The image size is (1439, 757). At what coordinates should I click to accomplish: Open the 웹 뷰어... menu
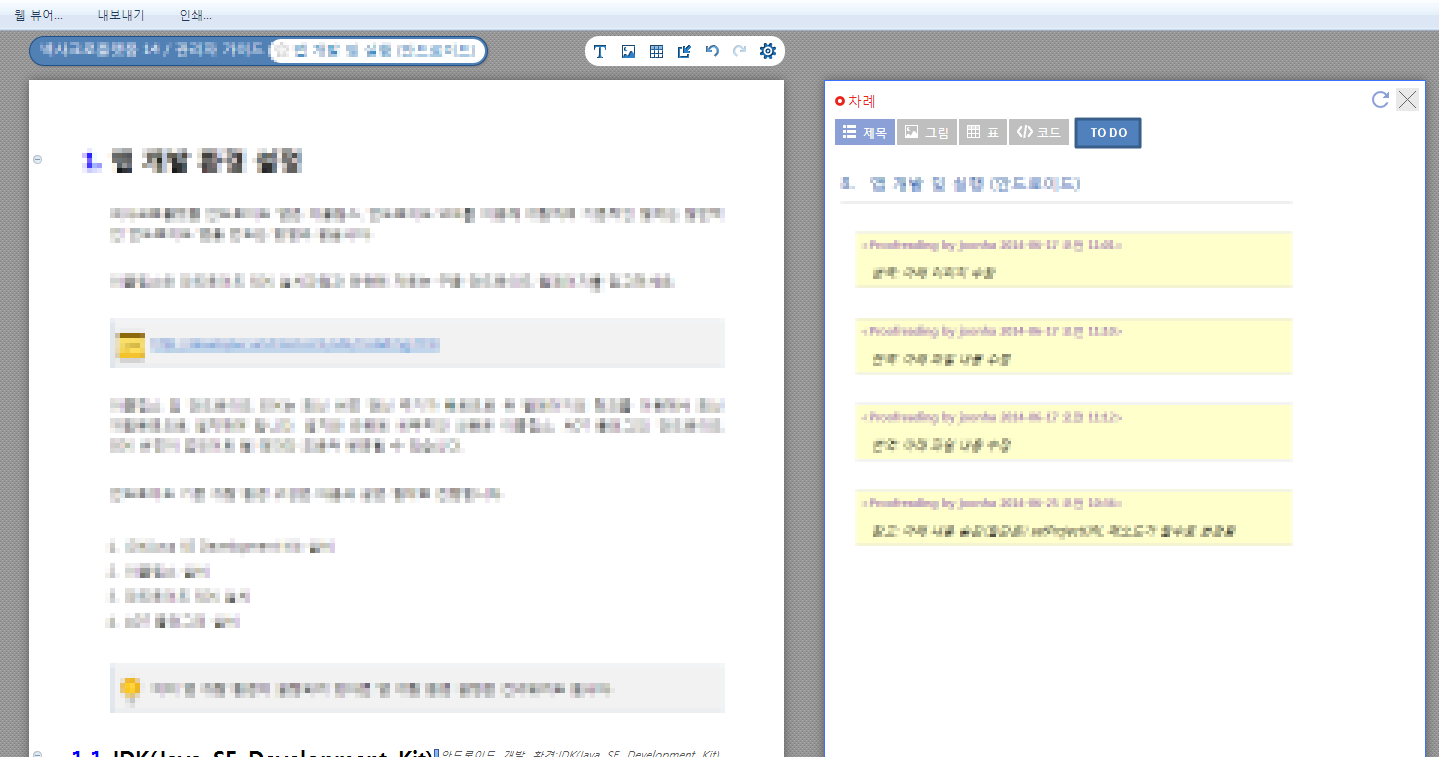39,15
